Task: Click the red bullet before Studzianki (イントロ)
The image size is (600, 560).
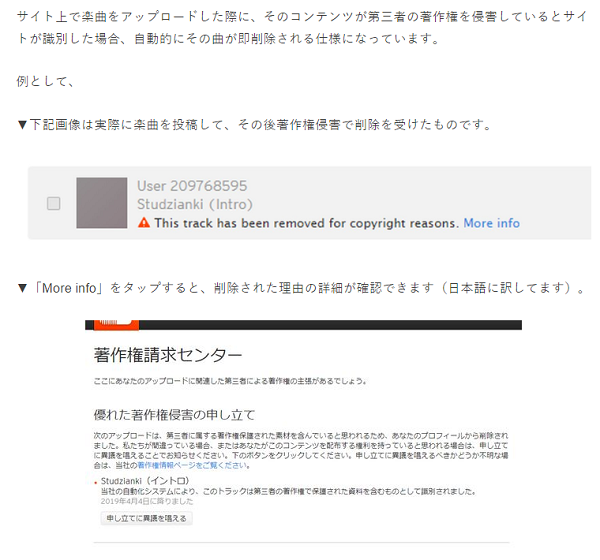Action: tap(96, 482)
